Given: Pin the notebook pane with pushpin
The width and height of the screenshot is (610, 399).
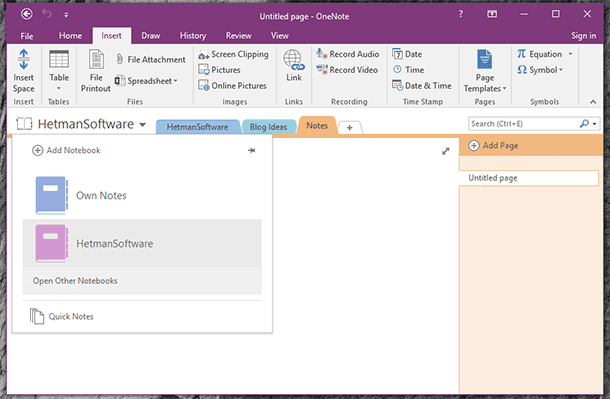Looking at the screenshot, I should pyautogui.click(x=252, y=150).
